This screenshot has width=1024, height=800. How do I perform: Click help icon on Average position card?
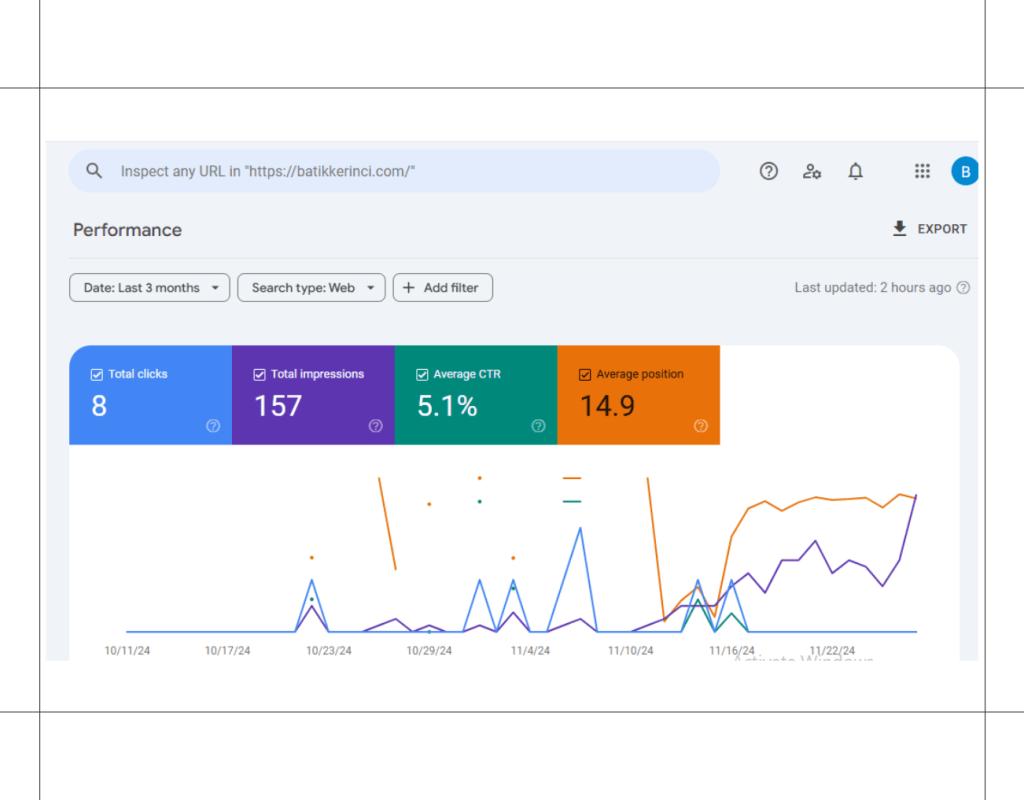tap(701, 426)
